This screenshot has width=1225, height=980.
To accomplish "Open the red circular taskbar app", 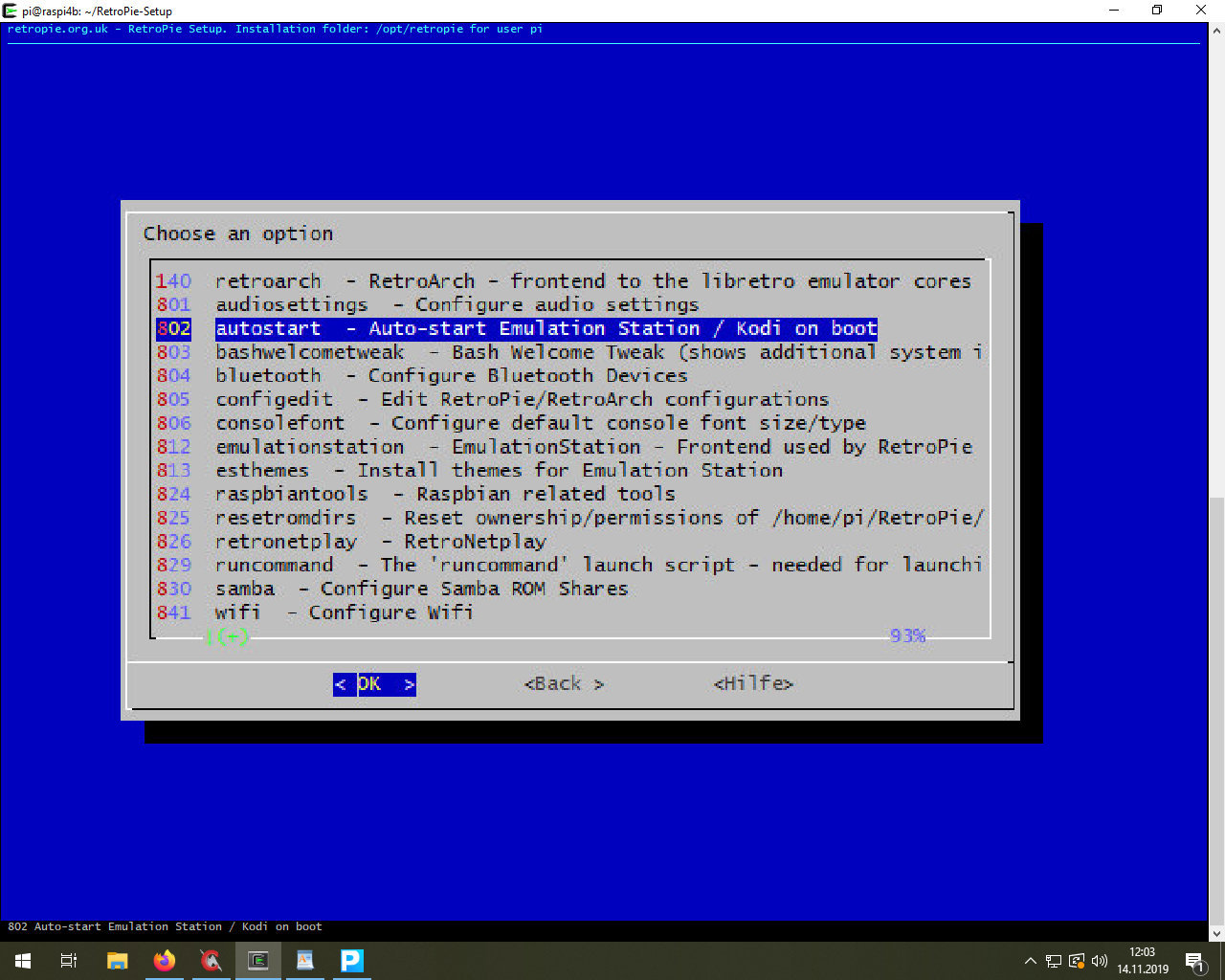I will 211,961.
